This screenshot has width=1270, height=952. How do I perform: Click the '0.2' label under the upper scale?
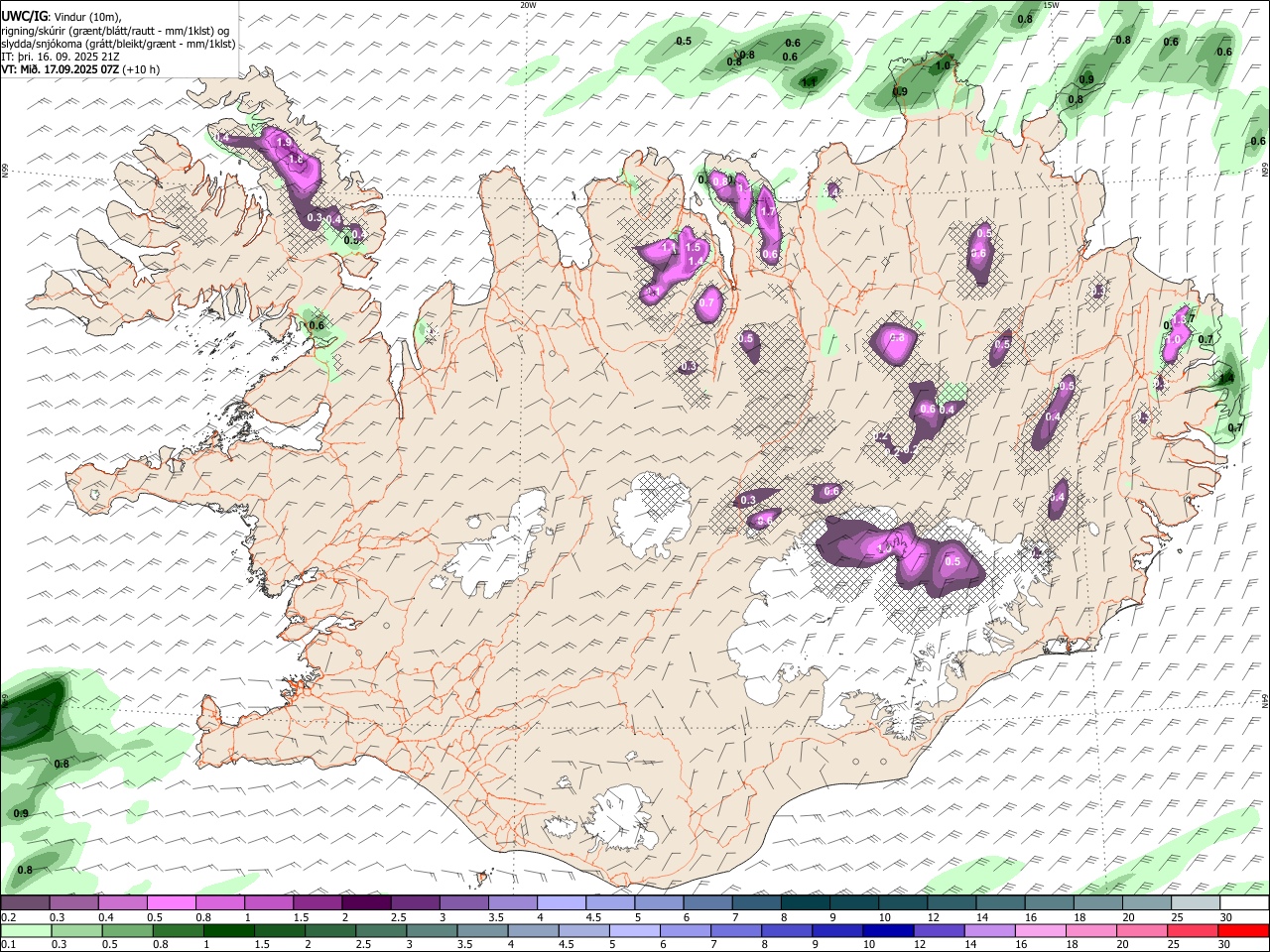[x=8, y=917]
